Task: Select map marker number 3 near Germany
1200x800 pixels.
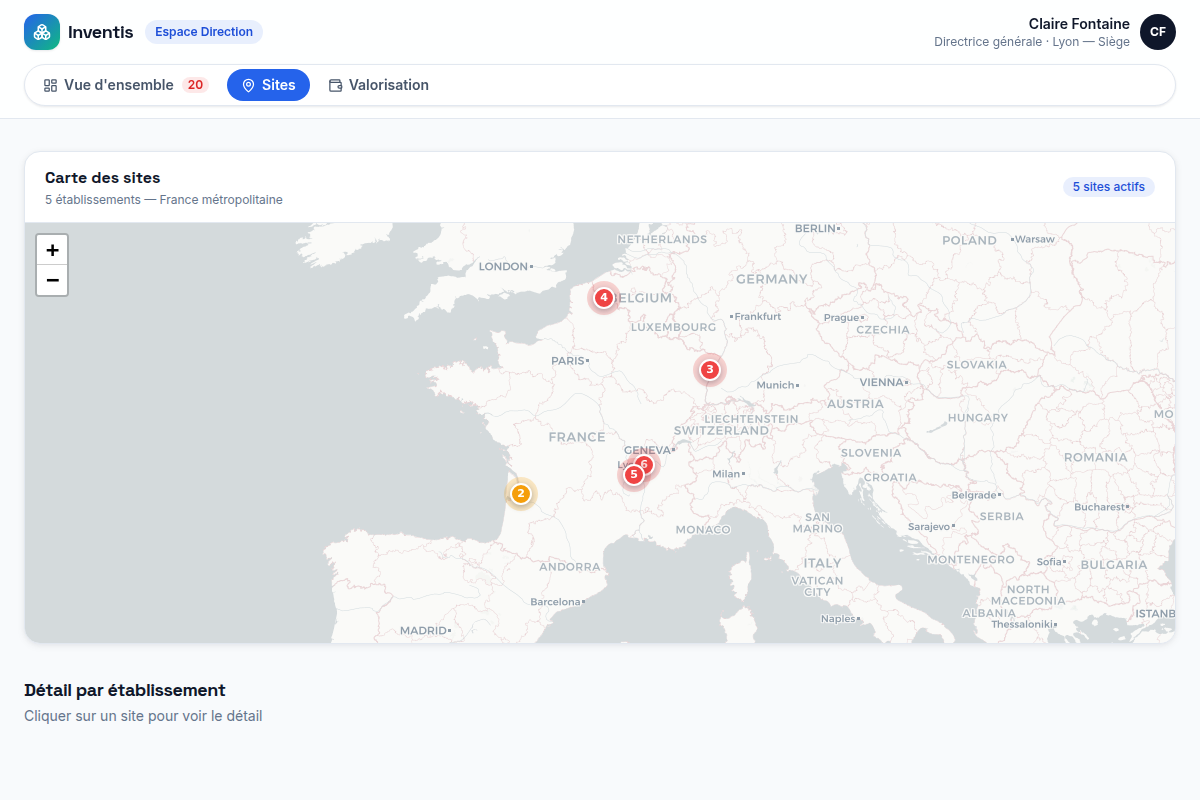Action: tap(710, 370)
